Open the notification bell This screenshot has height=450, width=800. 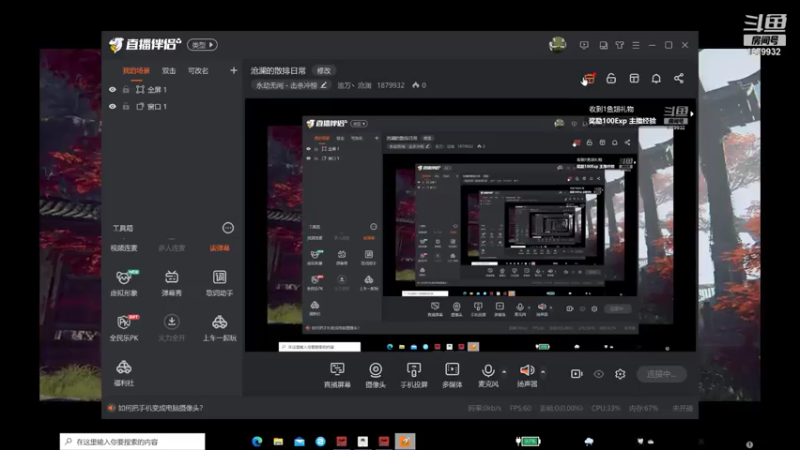(656, 79)
